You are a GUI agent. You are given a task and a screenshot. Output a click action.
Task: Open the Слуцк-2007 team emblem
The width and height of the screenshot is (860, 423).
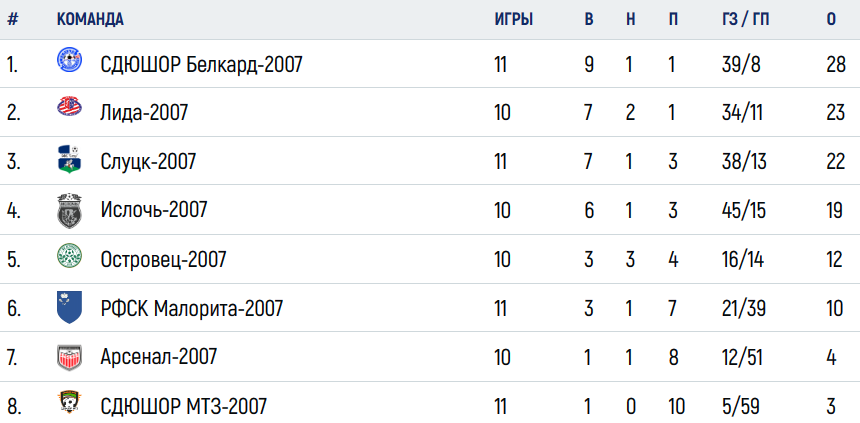pos(70,160)
